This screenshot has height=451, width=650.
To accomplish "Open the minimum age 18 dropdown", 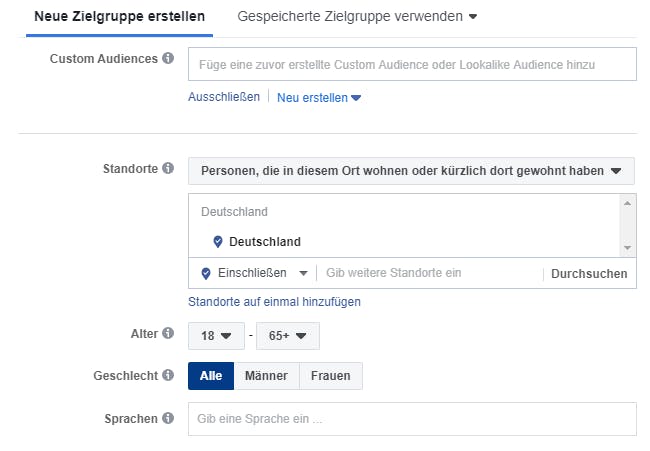I will [x=216, y=336].
